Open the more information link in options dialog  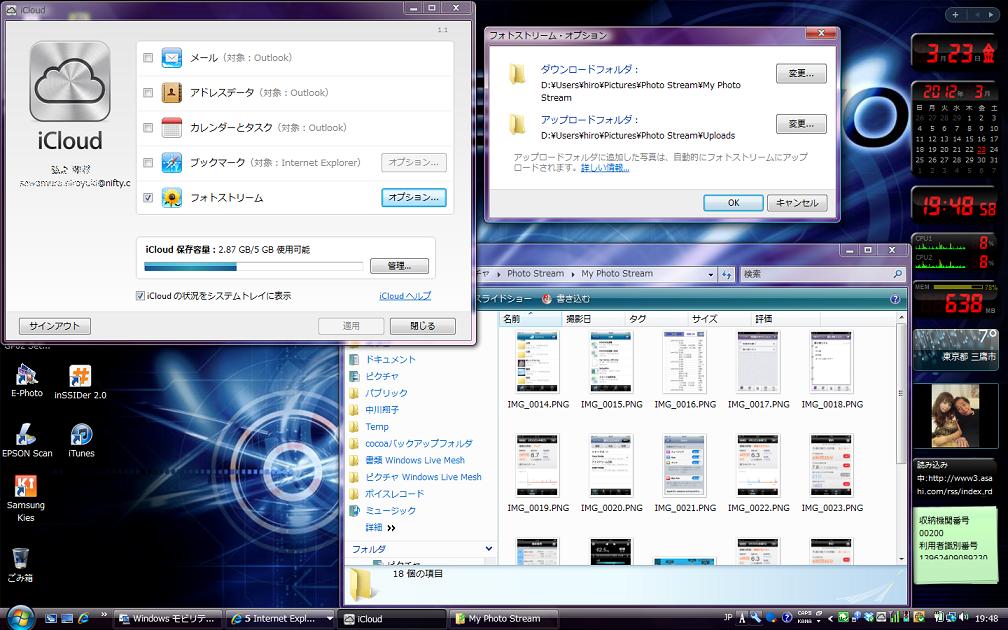tap(605, 168)
